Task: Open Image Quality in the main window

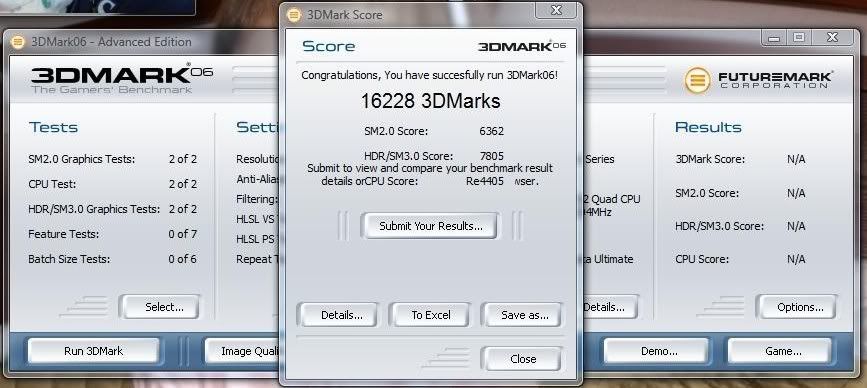Action: (242, 351)
